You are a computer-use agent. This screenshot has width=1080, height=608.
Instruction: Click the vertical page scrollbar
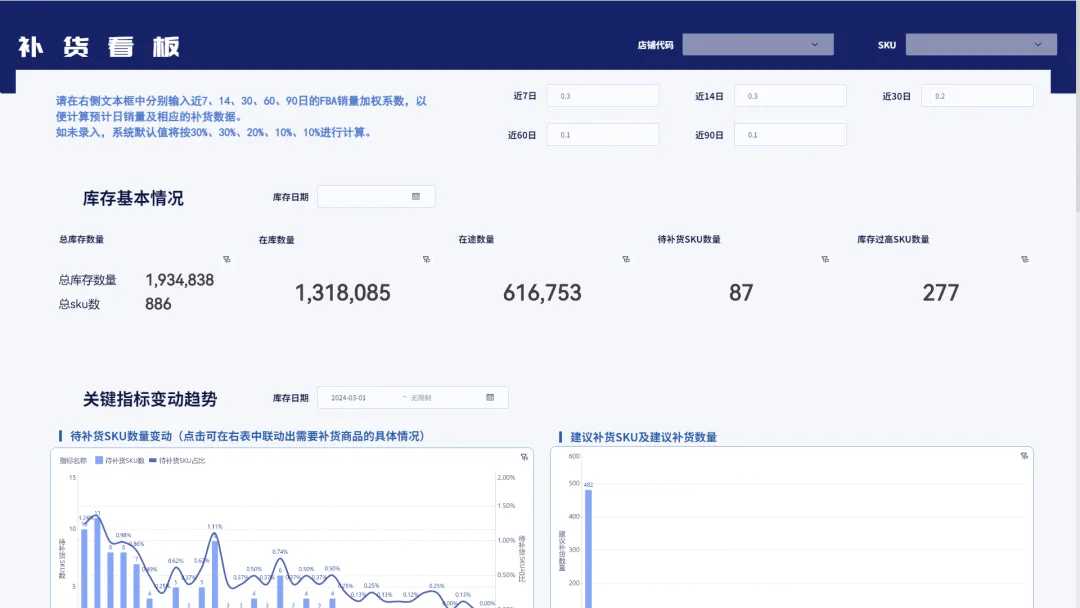point(1077,107)
